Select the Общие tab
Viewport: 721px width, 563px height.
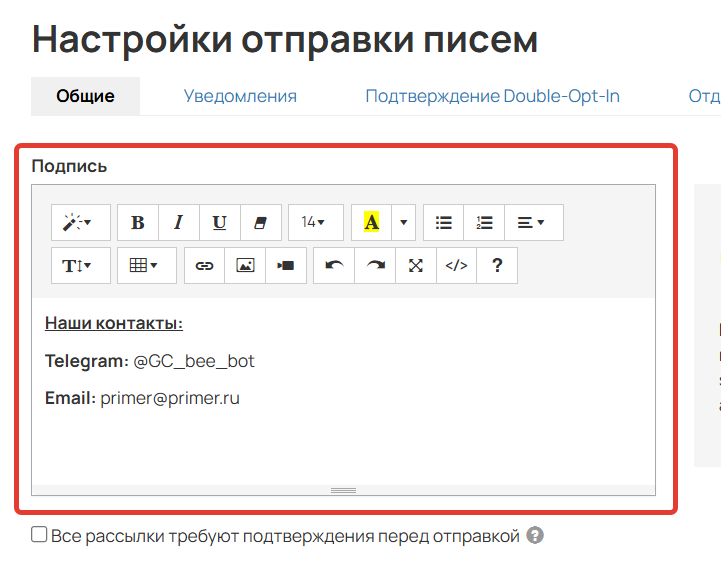coord(86,96)
